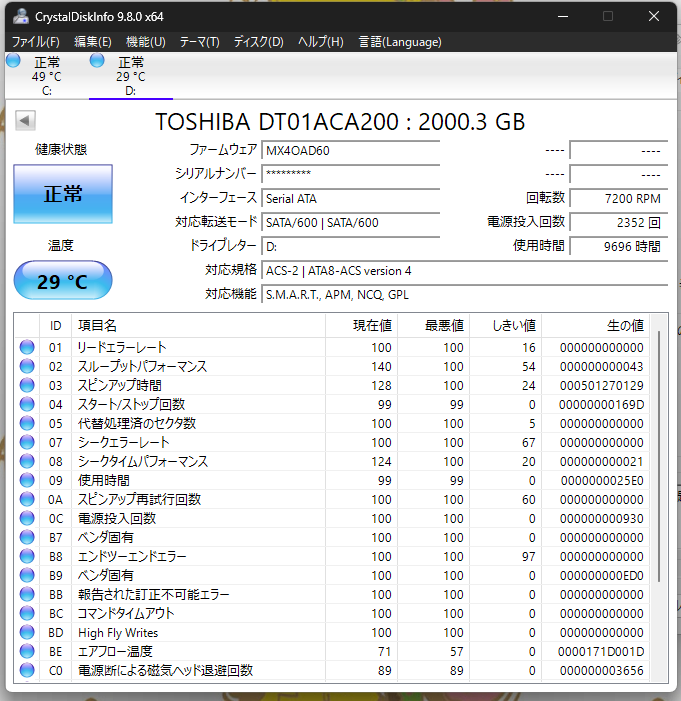Viewport: 681px width, 701px height.
Task: Click status orb for B8 エンドツーエンドエラー
Action: coord(27,556)
